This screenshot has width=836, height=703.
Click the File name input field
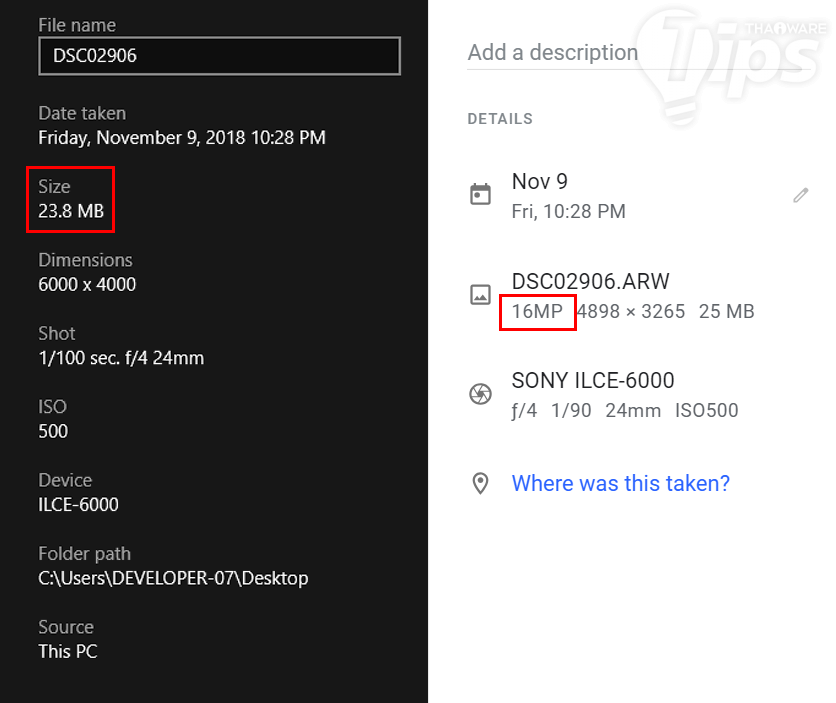(x=219, y=56)
